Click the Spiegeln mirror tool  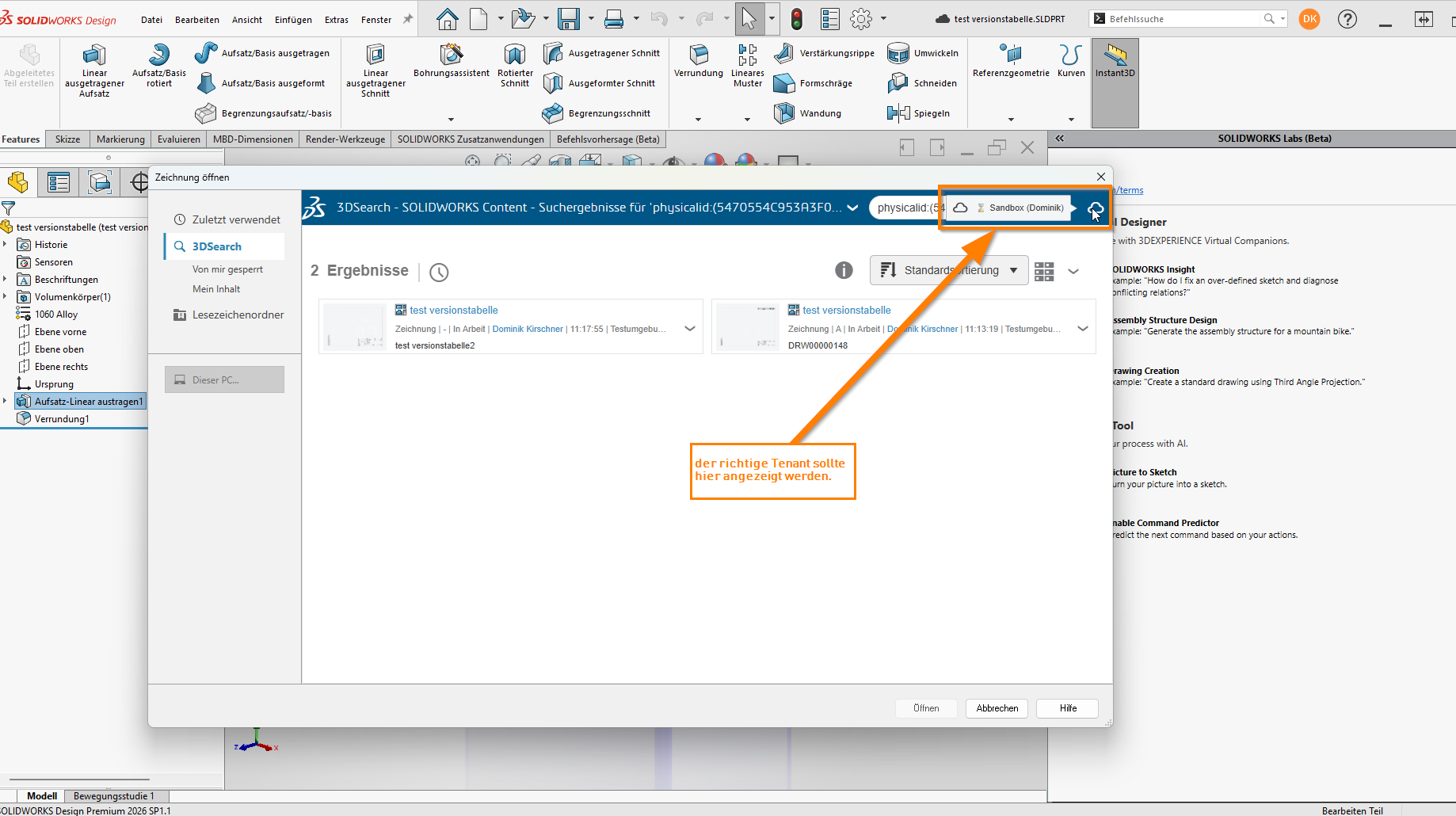[x=919, y=113]
